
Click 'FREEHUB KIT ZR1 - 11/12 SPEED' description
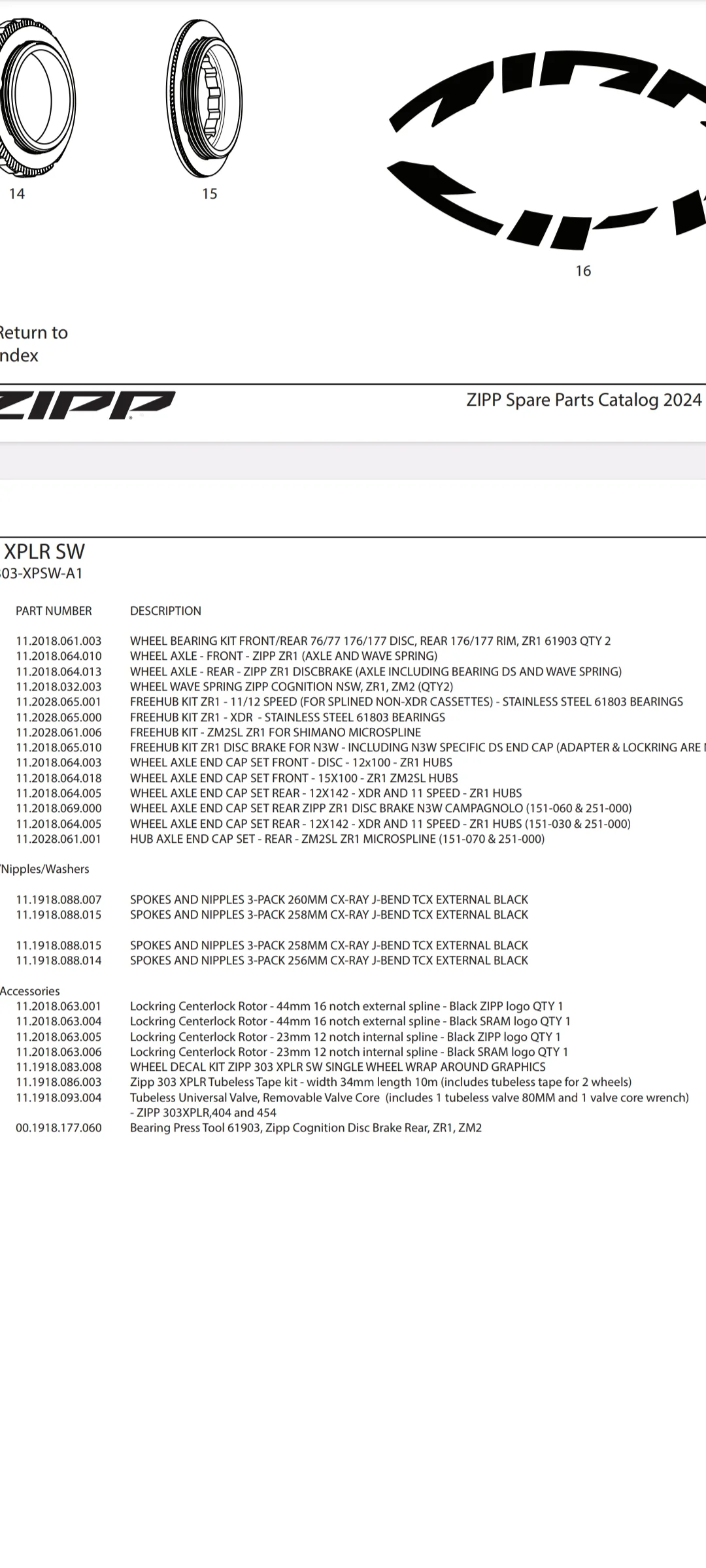pos(407,702)
